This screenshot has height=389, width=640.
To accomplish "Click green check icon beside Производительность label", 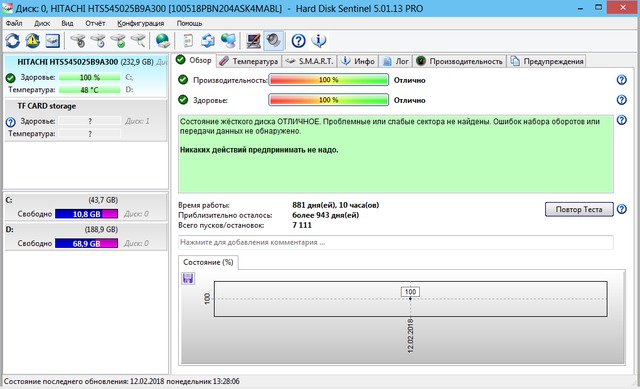I will pos(183,80).
